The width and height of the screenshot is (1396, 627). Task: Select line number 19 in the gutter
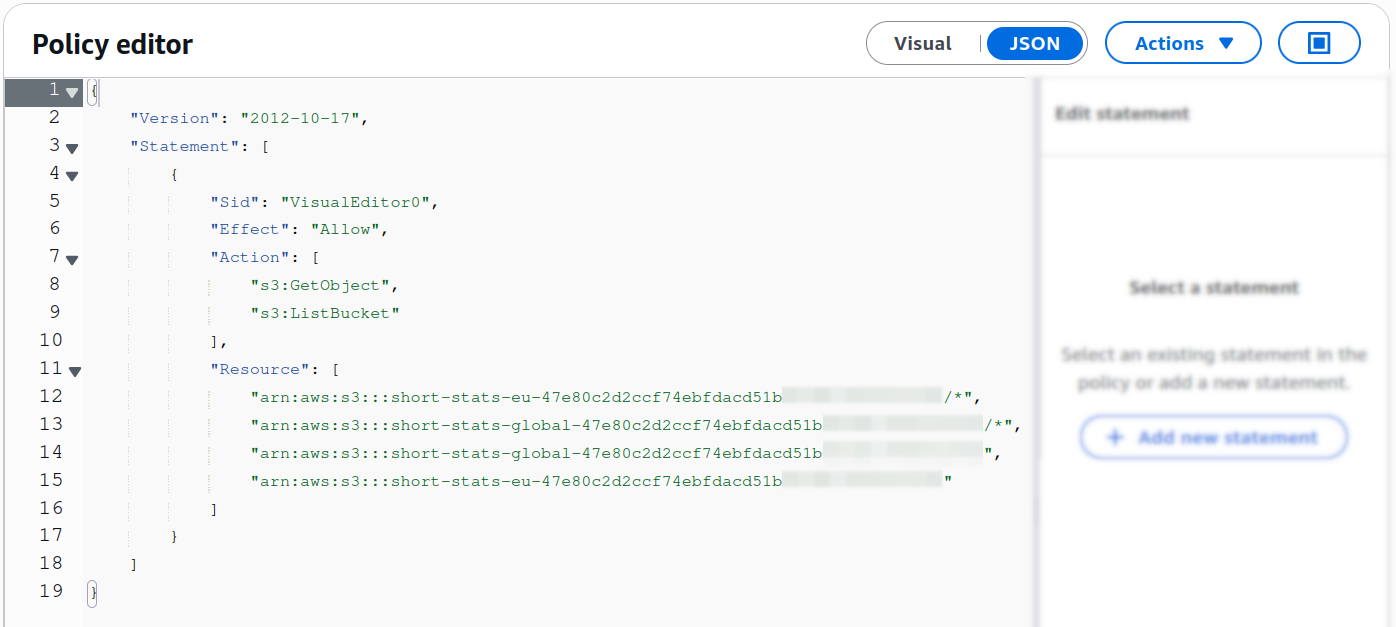[49, 590]
